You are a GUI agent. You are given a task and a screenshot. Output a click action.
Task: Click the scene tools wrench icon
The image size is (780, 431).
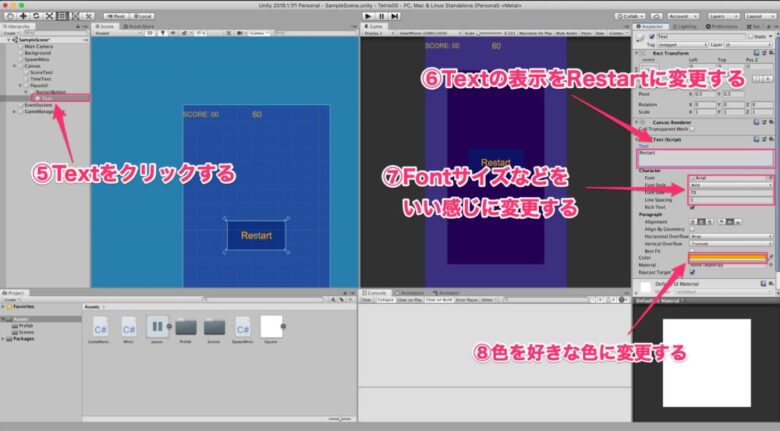(x=228, y=33)
